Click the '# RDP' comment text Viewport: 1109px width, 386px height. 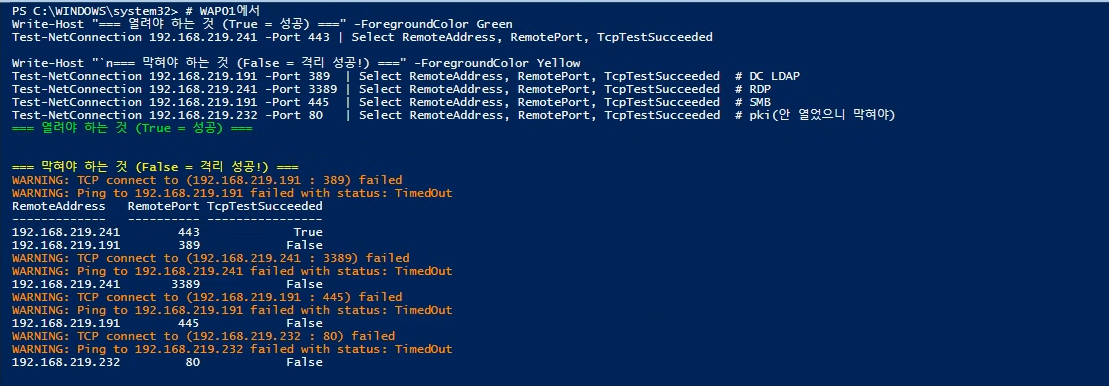click(x=753, y=89)
